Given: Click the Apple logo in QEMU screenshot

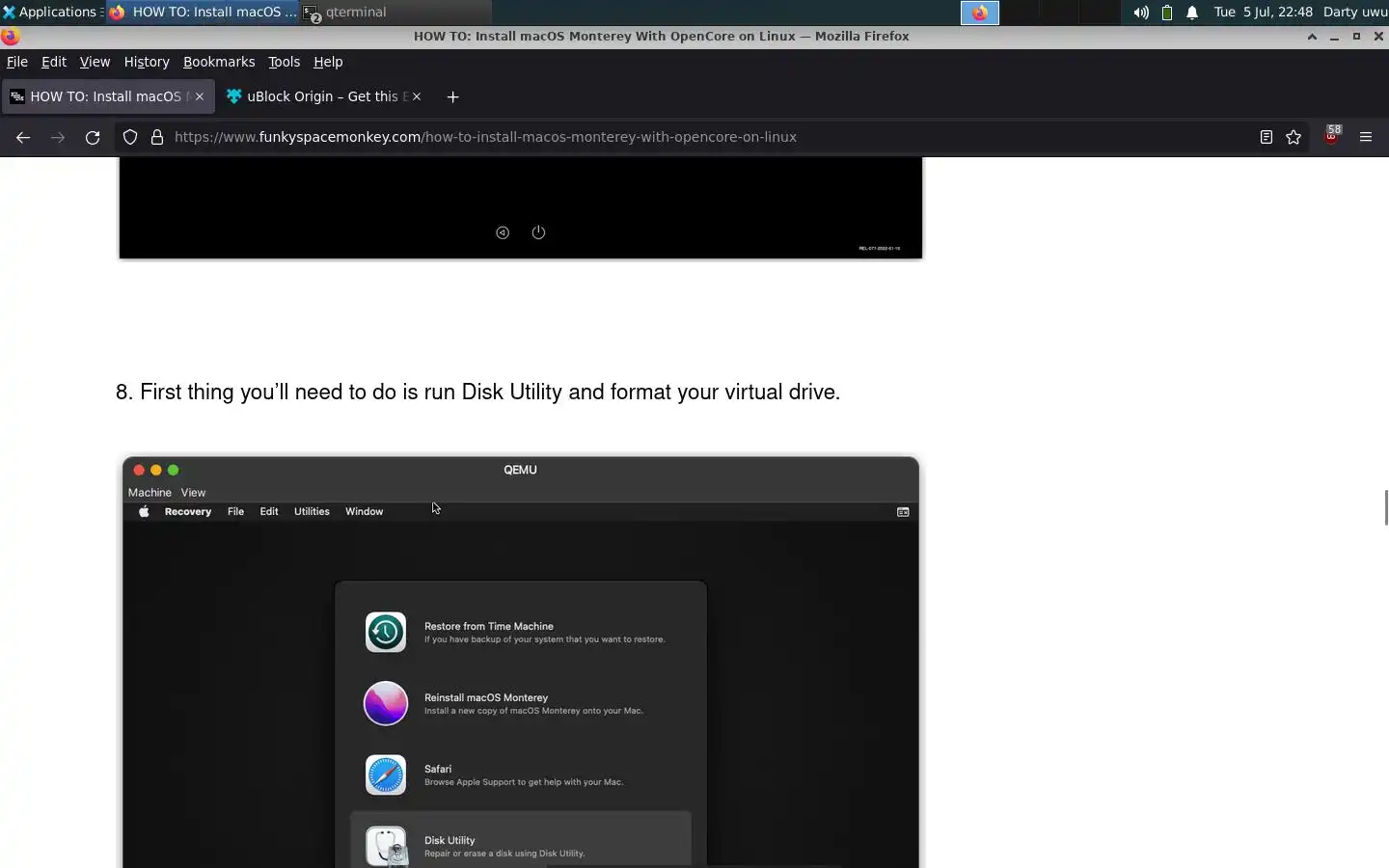Looking at the screenshot, I should pos(144,511).
